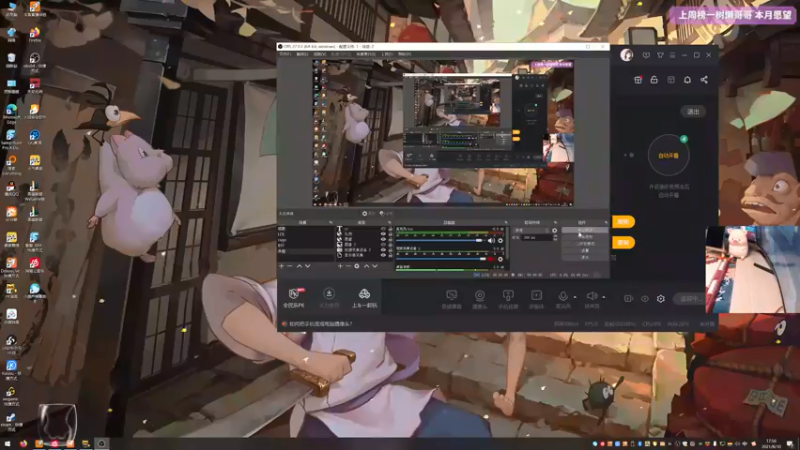Open transition properties gear in OBS

(555, 231)
